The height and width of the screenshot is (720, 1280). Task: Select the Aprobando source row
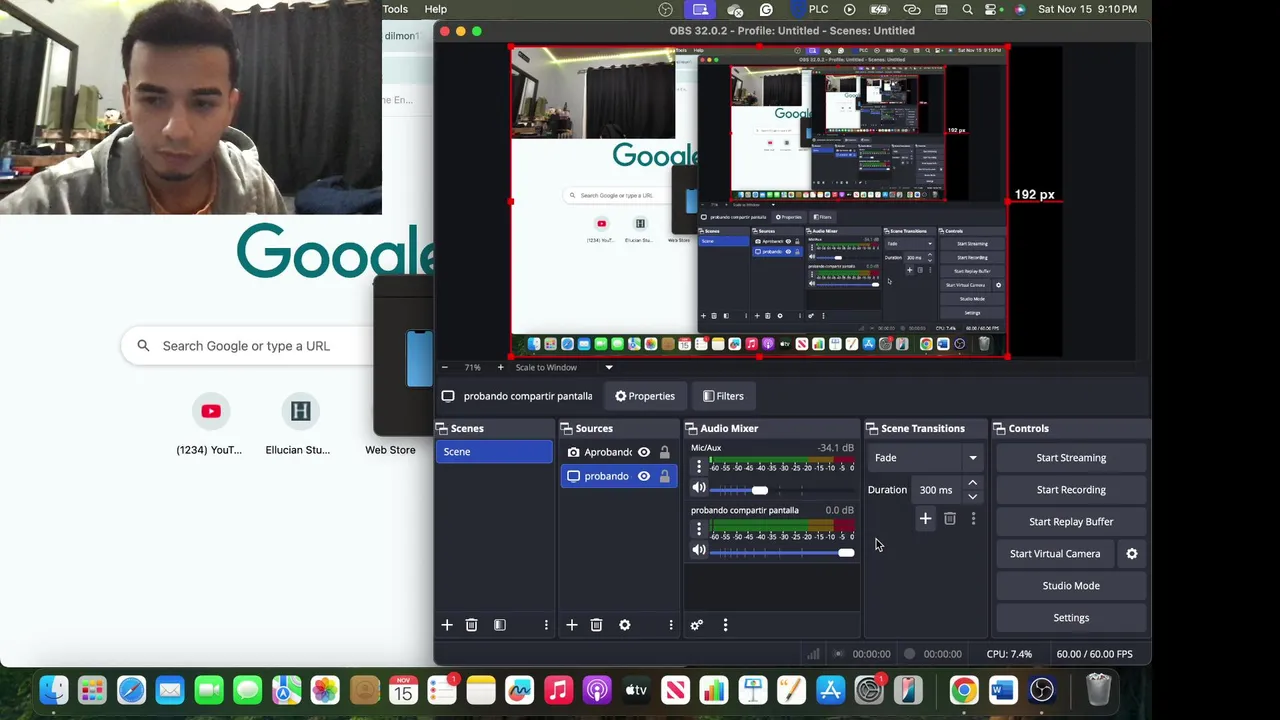(x=618, y=452)
